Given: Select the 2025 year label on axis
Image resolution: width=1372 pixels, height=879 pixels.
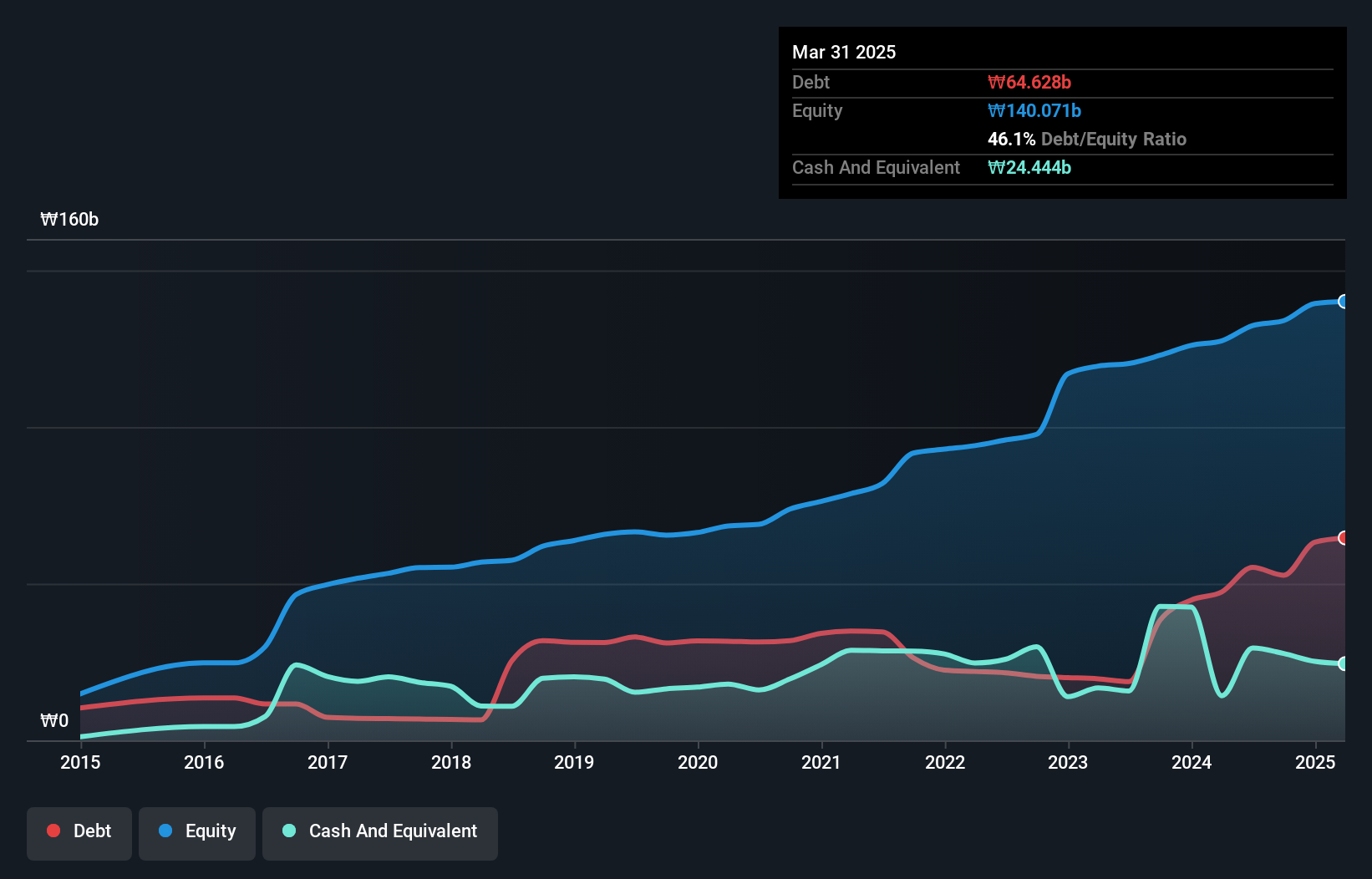Looking at the screenshot, I should pos(1315,762).
